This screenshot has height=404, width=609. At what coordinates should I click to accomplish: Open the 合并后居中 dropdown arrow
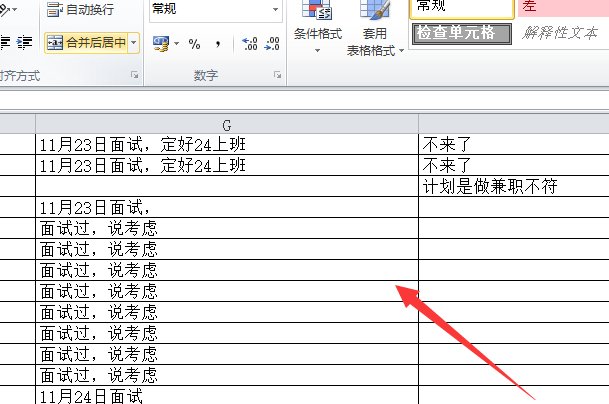tap(134, 42)
